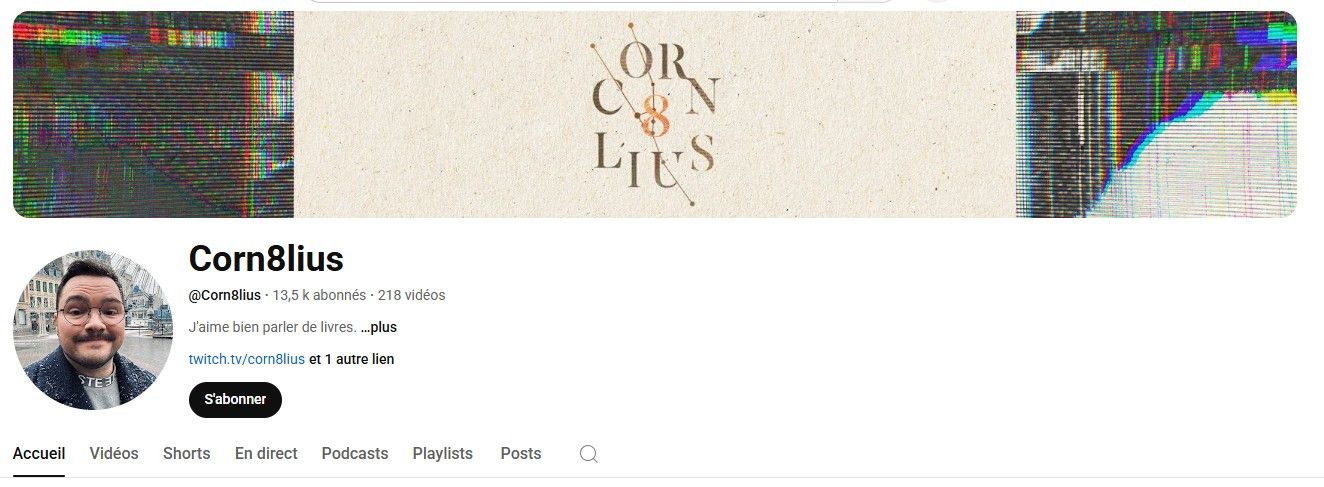Click the glitchy left section of banner
1324x487 pixels.
[x=154, y=114]
